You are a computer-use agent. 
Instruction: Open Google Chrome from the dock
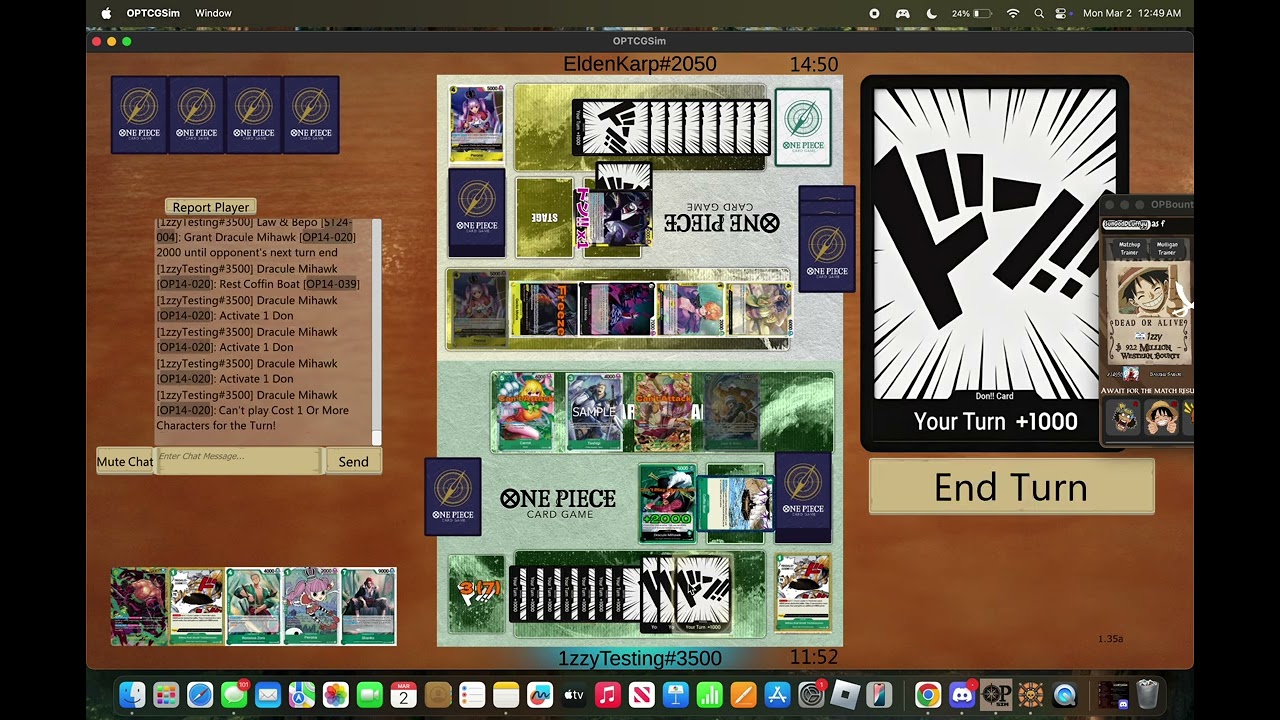click(928, 694)
